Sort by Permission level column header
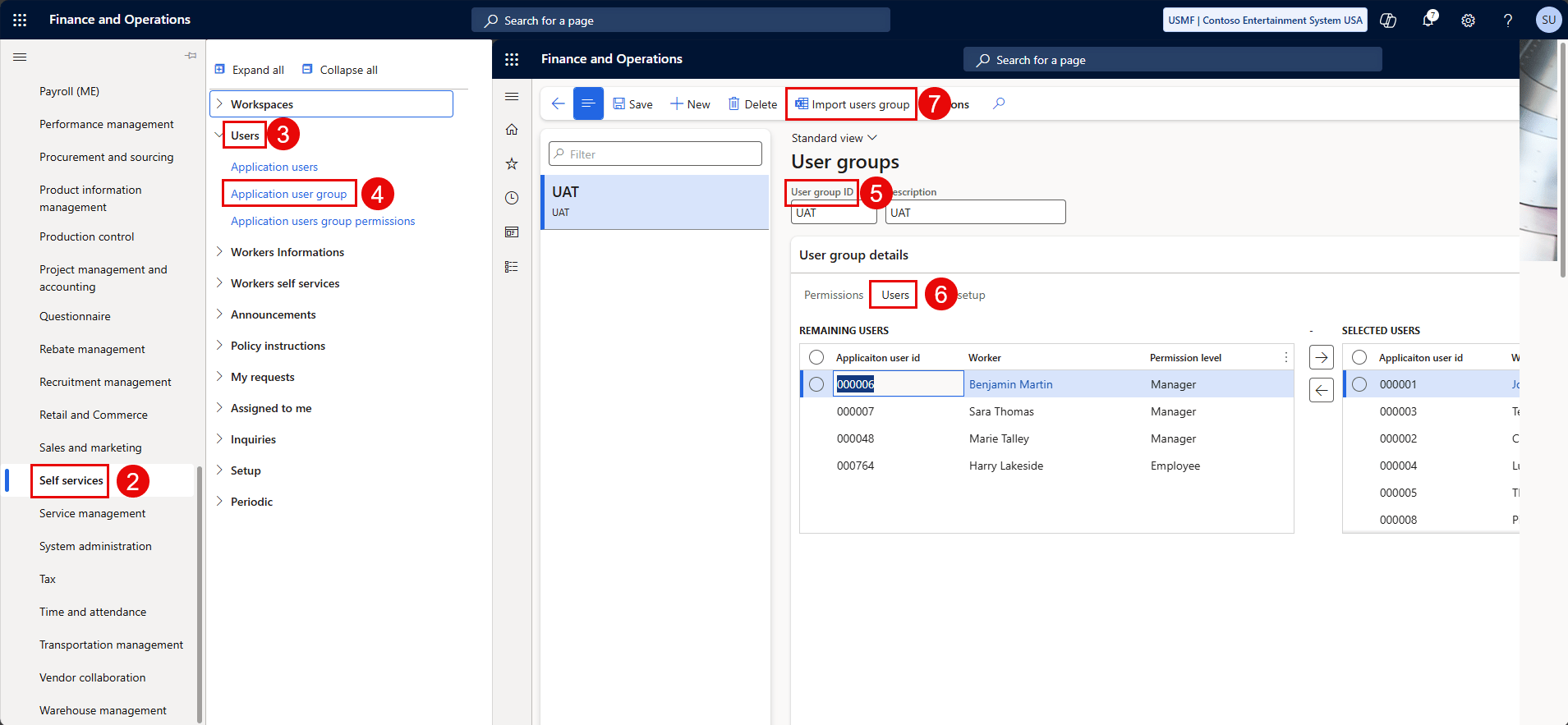The height and width of the screenshot is (725, 1568). pyautogui.click(x=1185, y=358)
